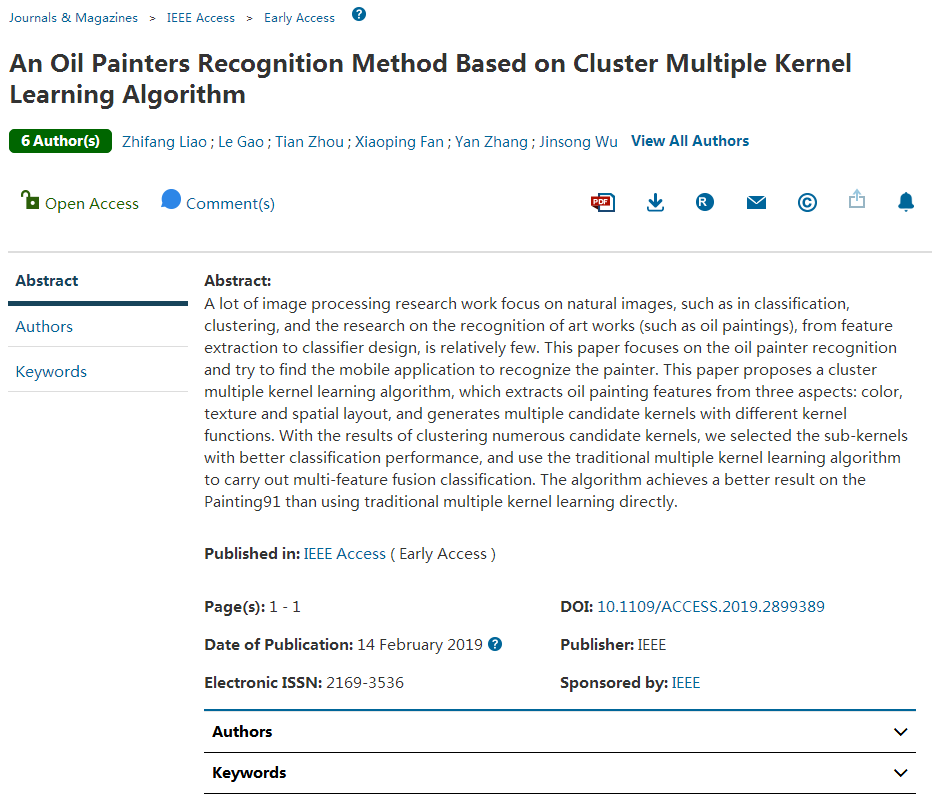
Task: Click the PDF download icon
Action: tap(602, 202)
